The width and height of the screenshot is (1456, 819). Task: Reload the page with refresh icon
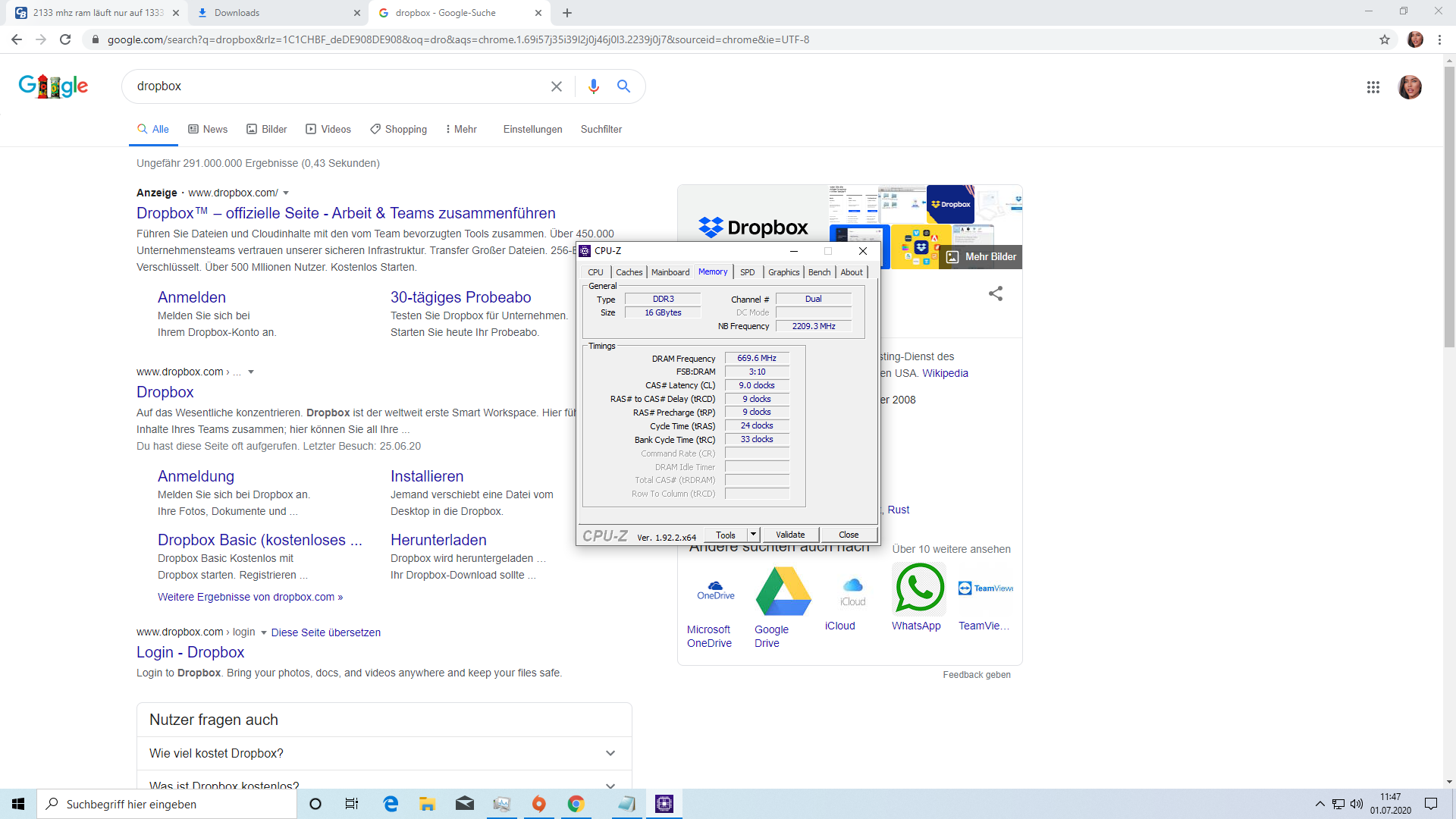65,39
